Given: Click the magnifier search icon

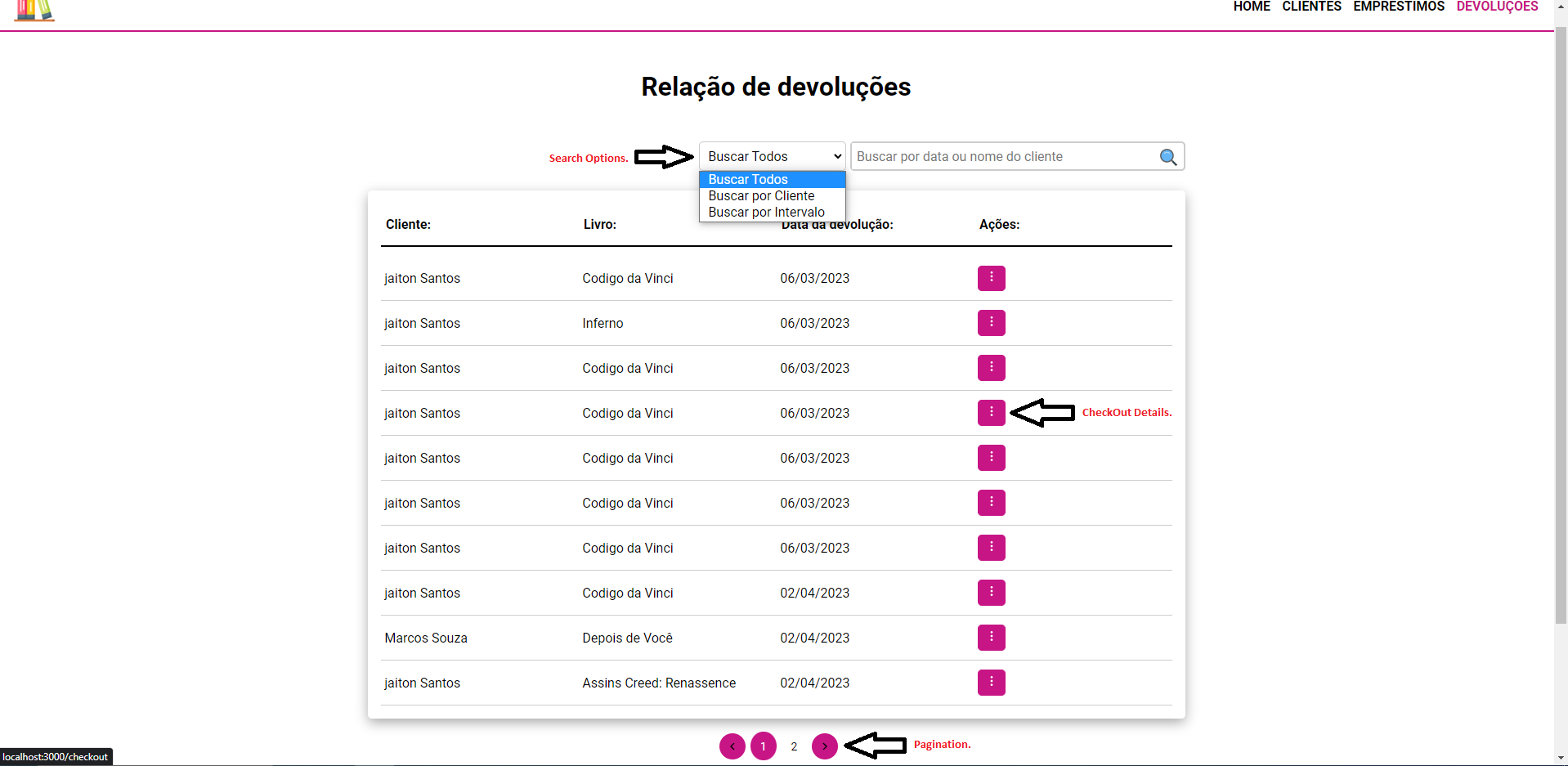Looking at the screenshot, I should click(1168, 157).
